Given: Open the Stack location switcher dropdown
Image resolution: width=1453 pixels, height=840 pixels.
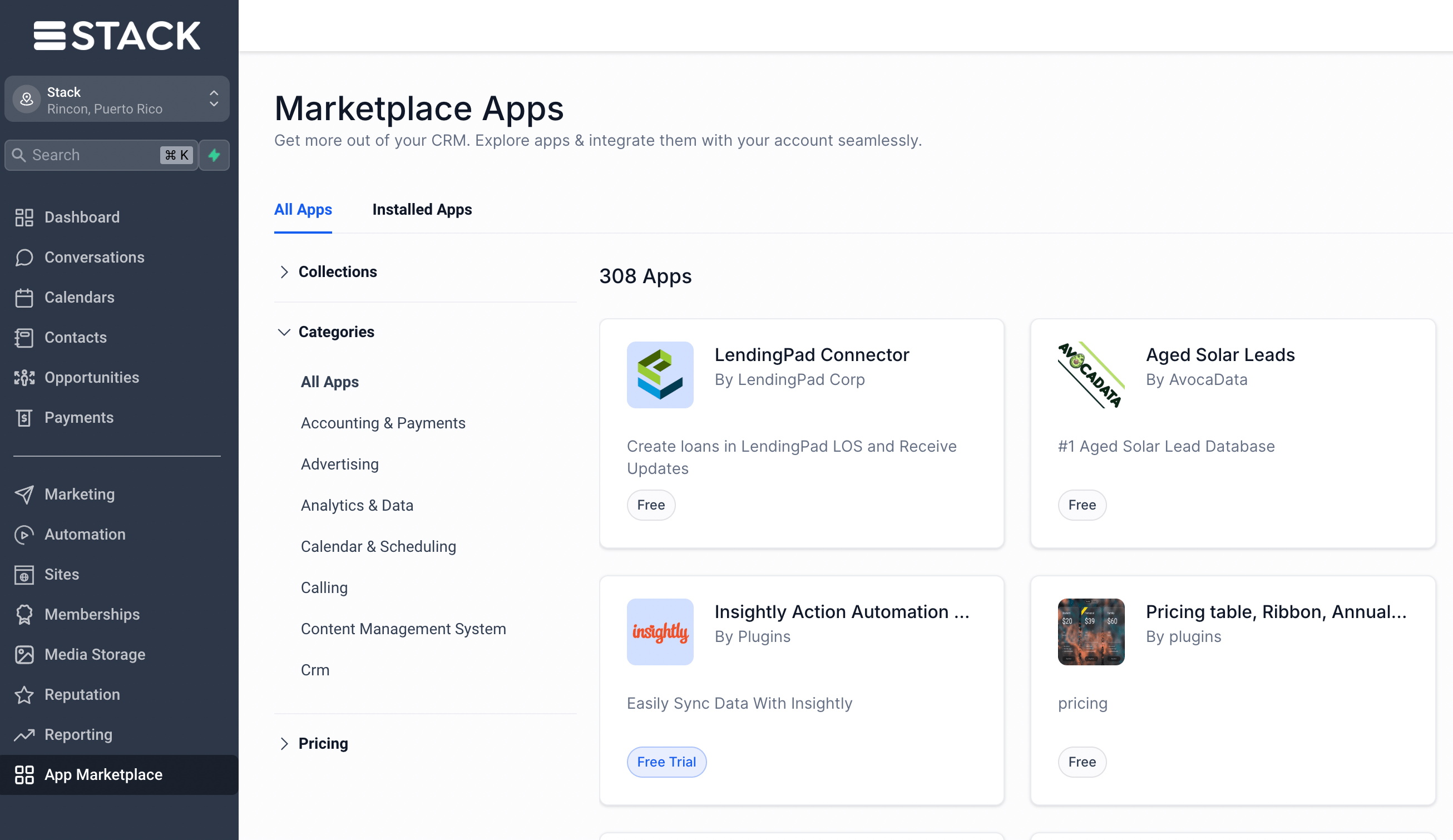Looking at the screenshot, I should pyautogui.click(x=117, y=100).
